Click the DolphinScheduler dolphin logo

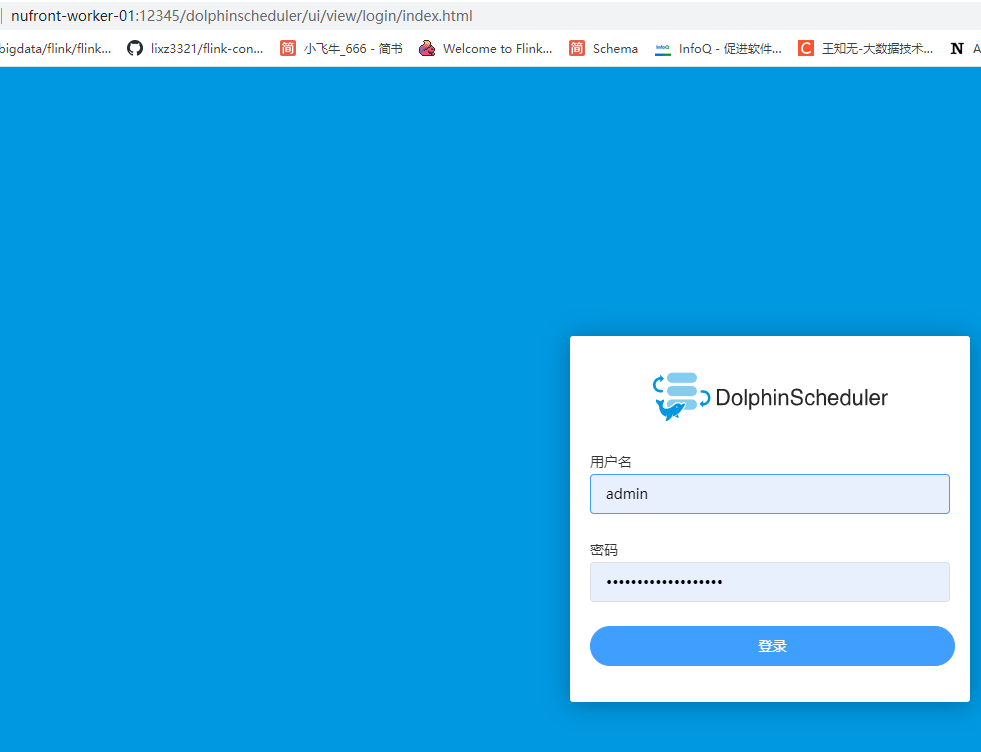pyautogui.click(x=678, y=394)
